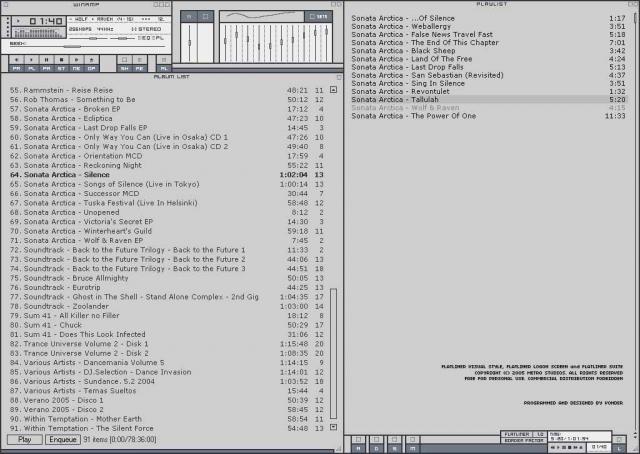Go to previous track with PR button
This screenshot has height=454, width=640.
pyautogui.click(x=16, y=64)
